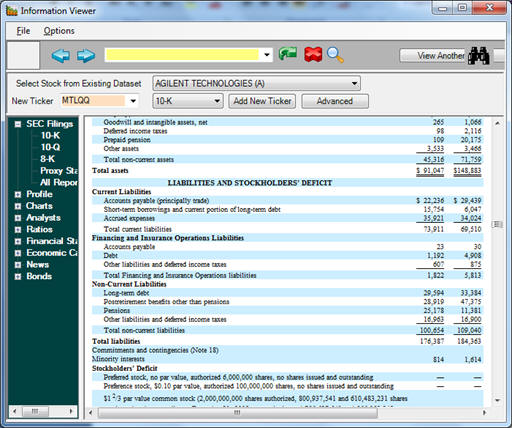Click the MTLQQ ticker input field
512x428 pixels.
[x=93, y=101]
